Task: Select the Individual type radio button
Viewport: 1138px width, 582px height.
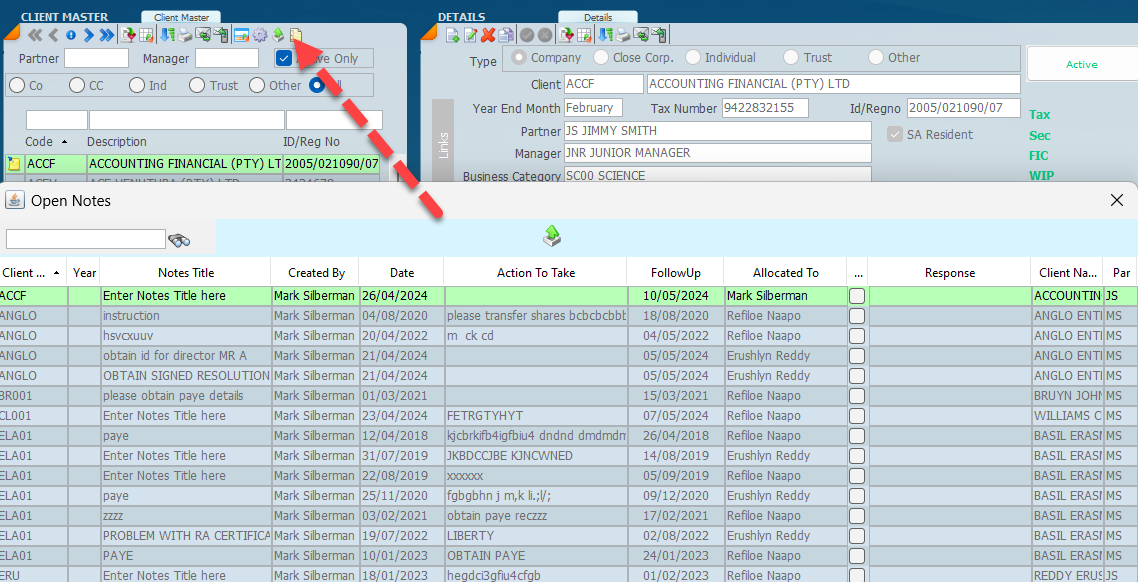Action: tap(695, 58)
